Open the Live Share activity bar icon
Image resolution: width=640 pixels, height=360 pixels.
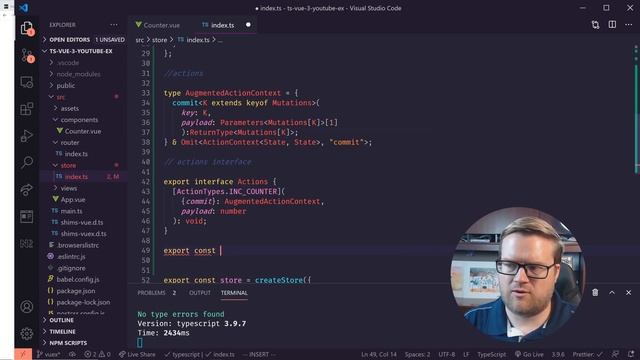[27, 189]
